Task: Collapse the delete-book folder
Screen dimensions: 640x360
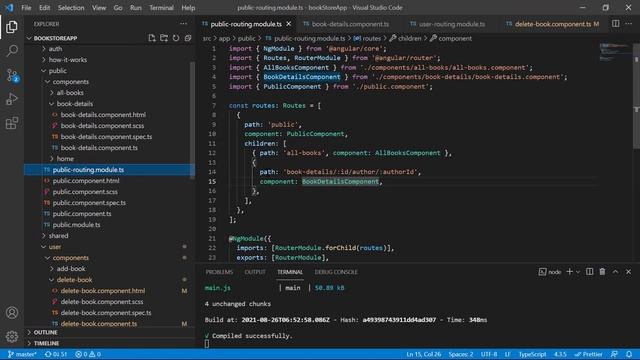Action: (x=74, y=280)
